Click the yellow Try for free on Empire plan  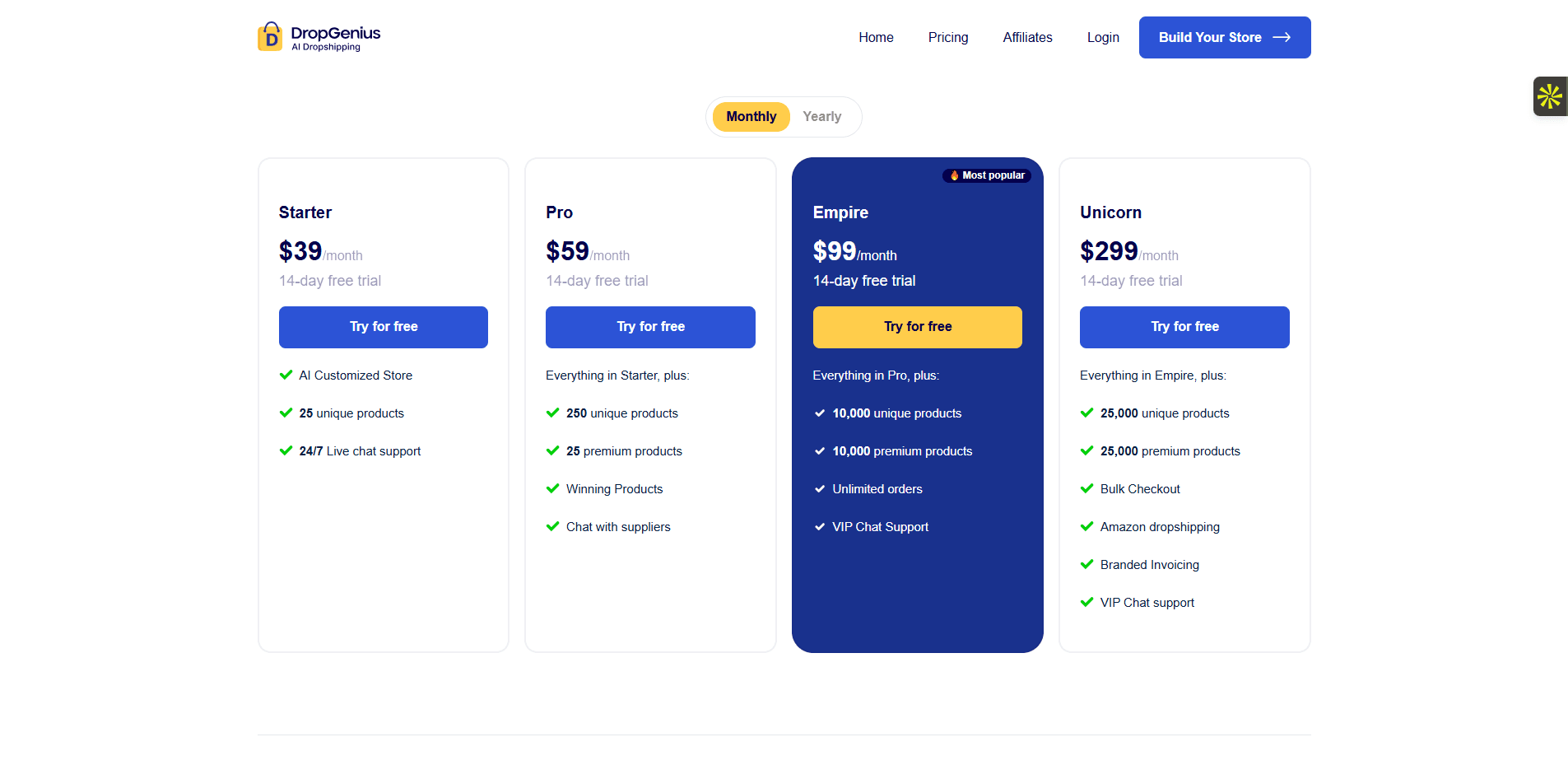coord(917,327)
